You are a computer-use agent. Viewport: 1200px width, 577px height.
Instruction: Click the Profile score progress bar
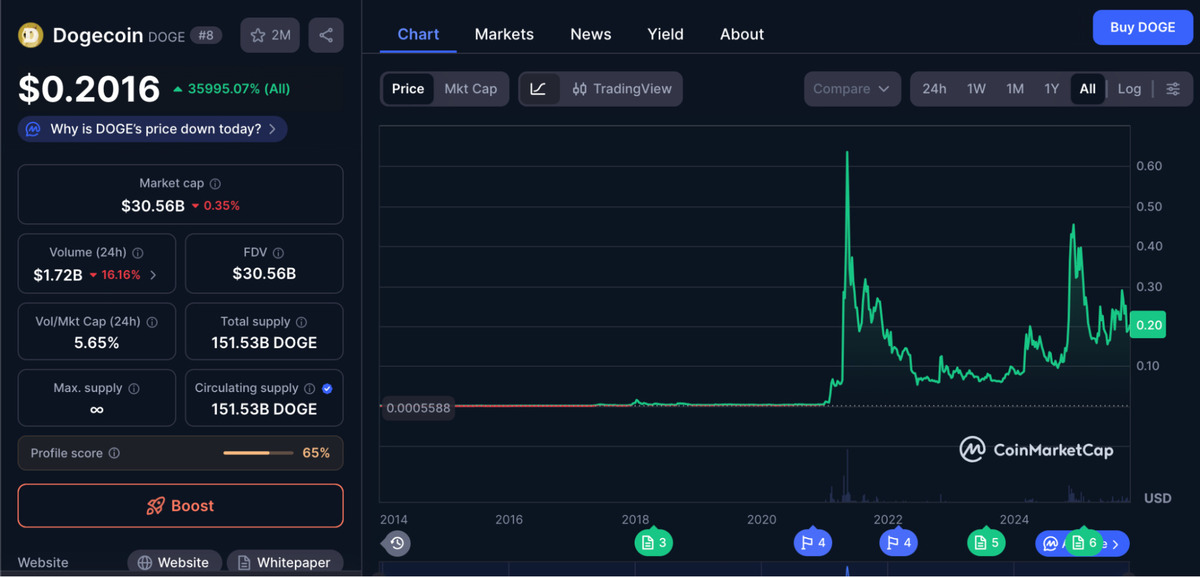click(x=258, y=453)
